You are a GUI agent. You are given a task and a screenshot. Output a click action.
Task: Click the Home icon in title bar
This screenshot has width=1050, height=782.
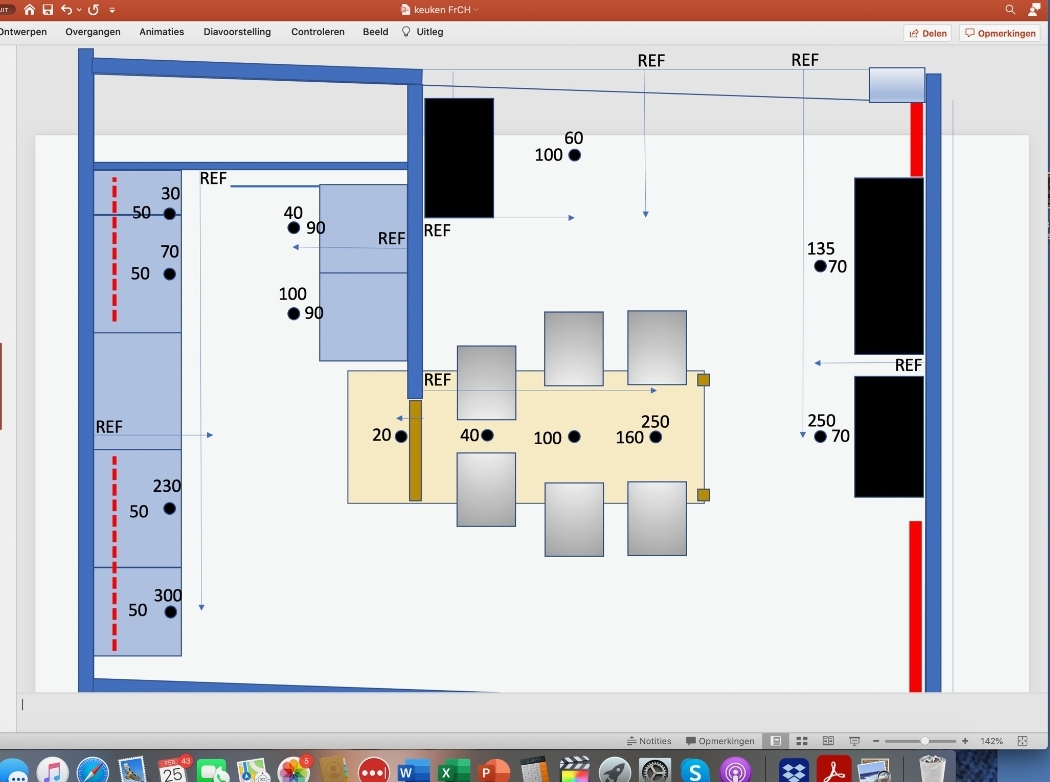coord(29,9)
